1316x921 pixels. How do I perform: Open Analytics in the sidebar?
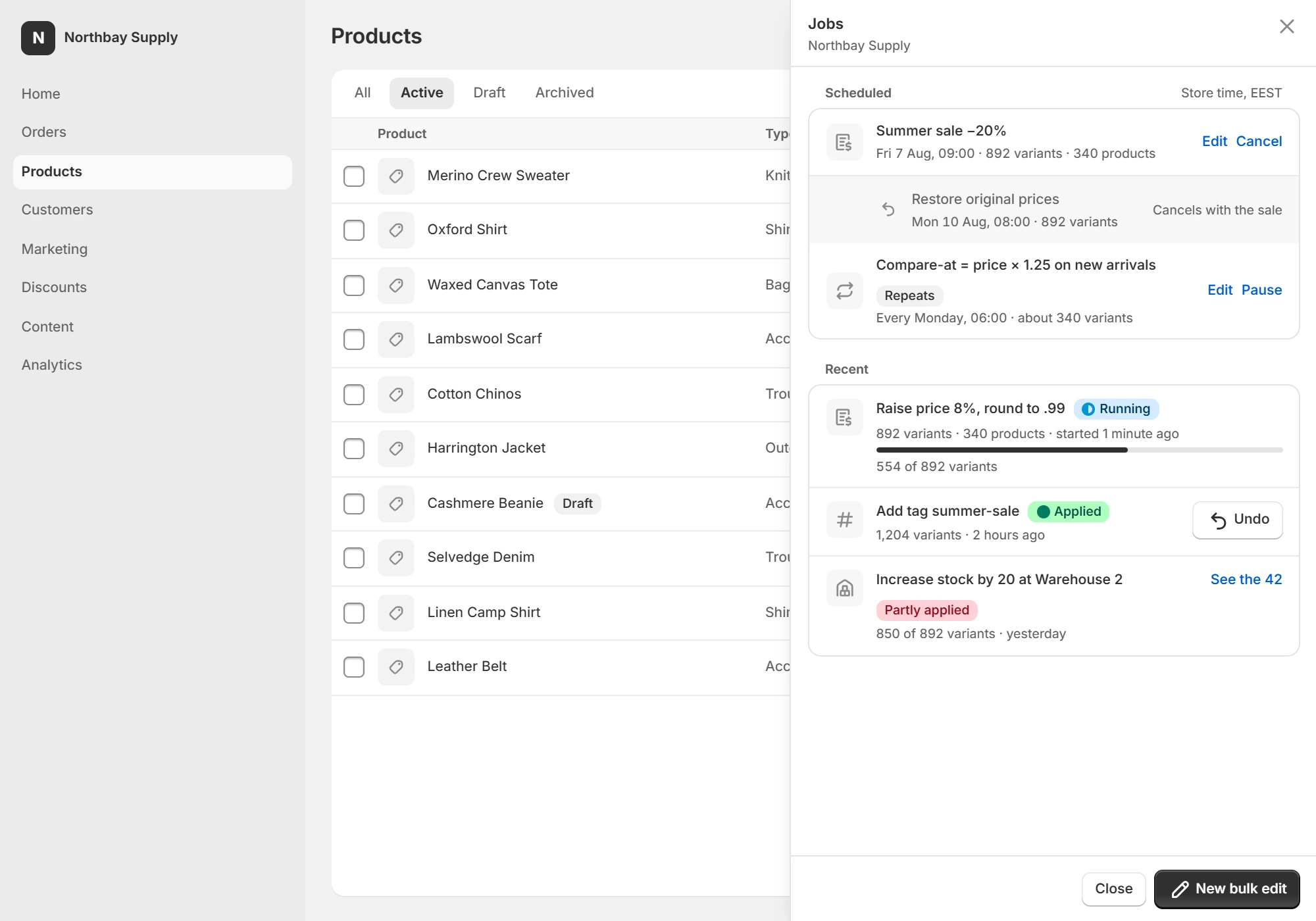click(153, 365)
